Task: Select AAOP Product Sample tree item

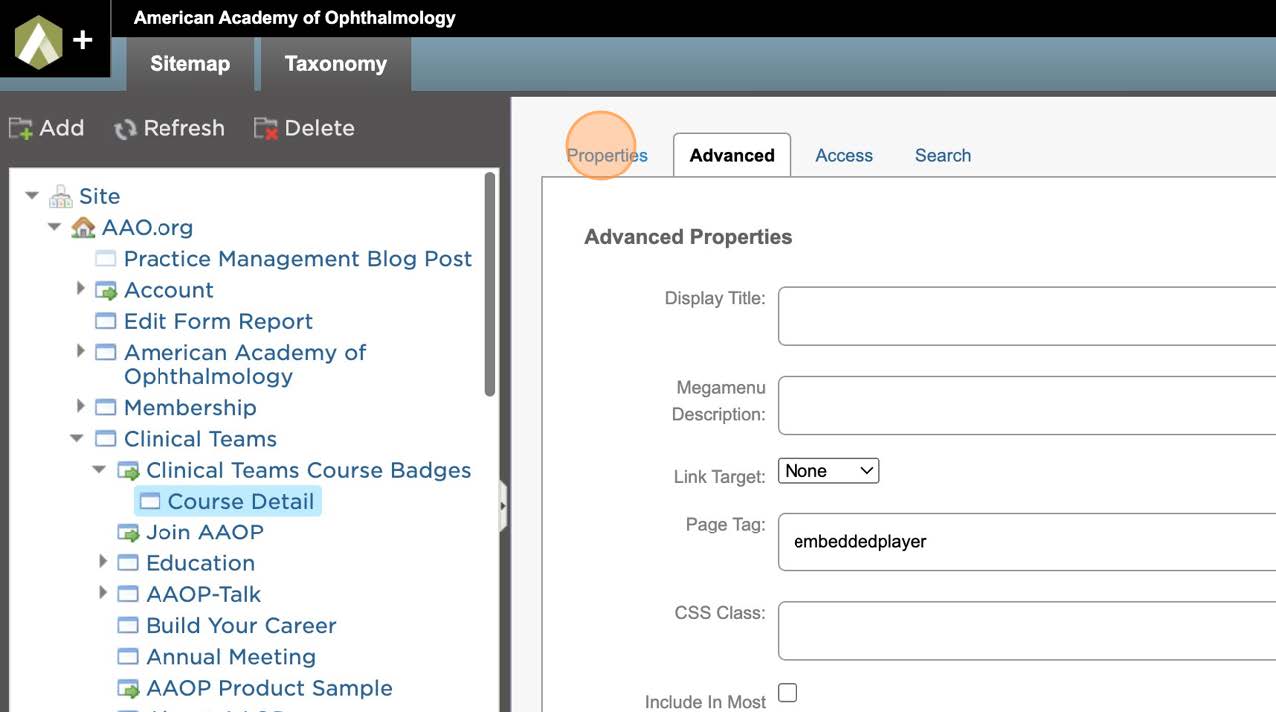Action: [x=269, y=688]
